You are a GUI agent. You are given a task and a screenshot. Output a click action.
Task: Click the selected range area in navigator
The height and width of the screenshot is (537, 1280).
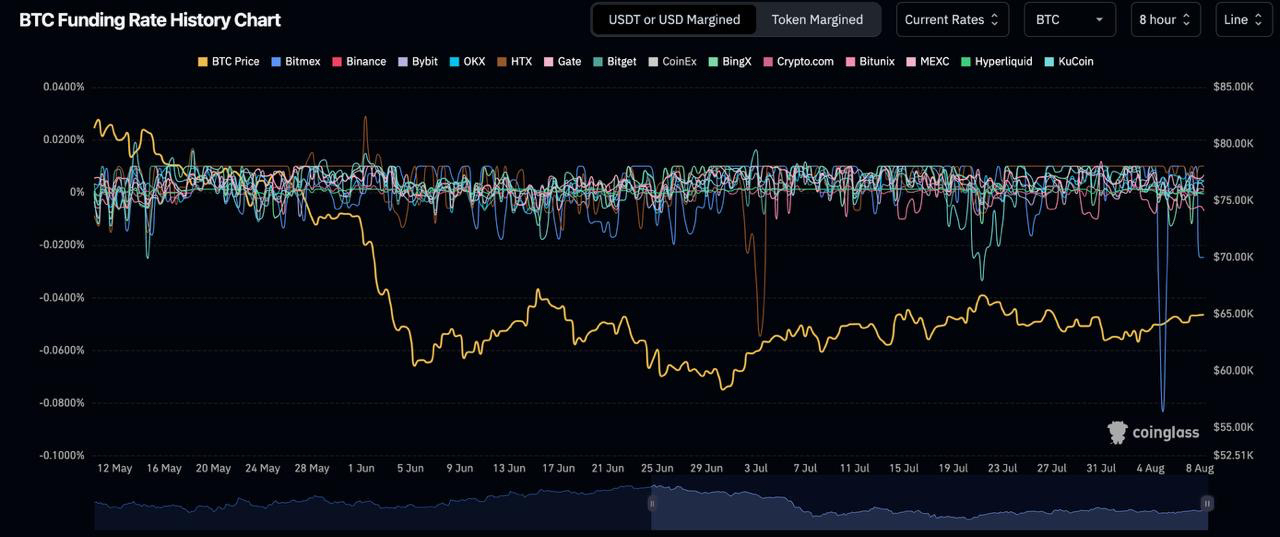pyautogui.click(x=929, y=505)
